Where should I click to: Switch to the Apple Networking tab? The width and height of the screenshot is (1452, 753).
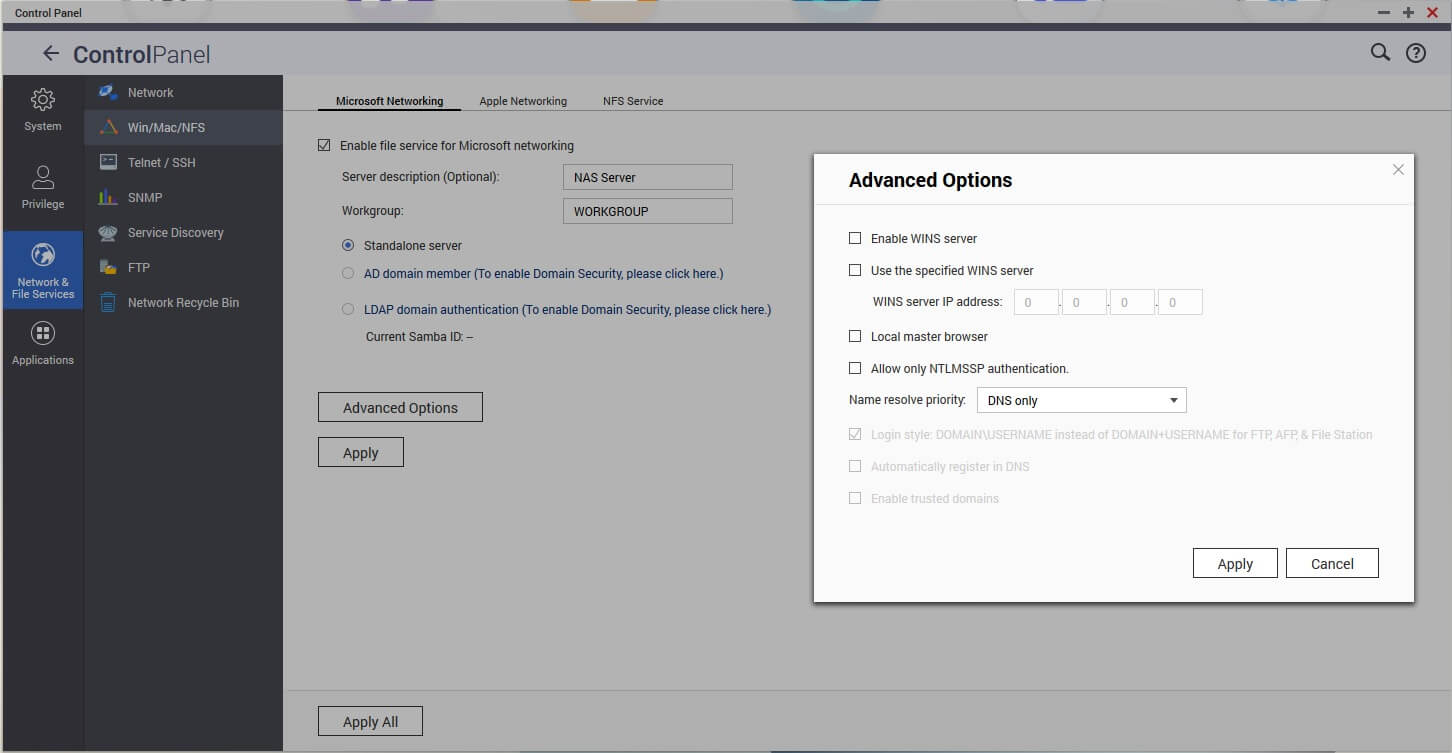523,101
